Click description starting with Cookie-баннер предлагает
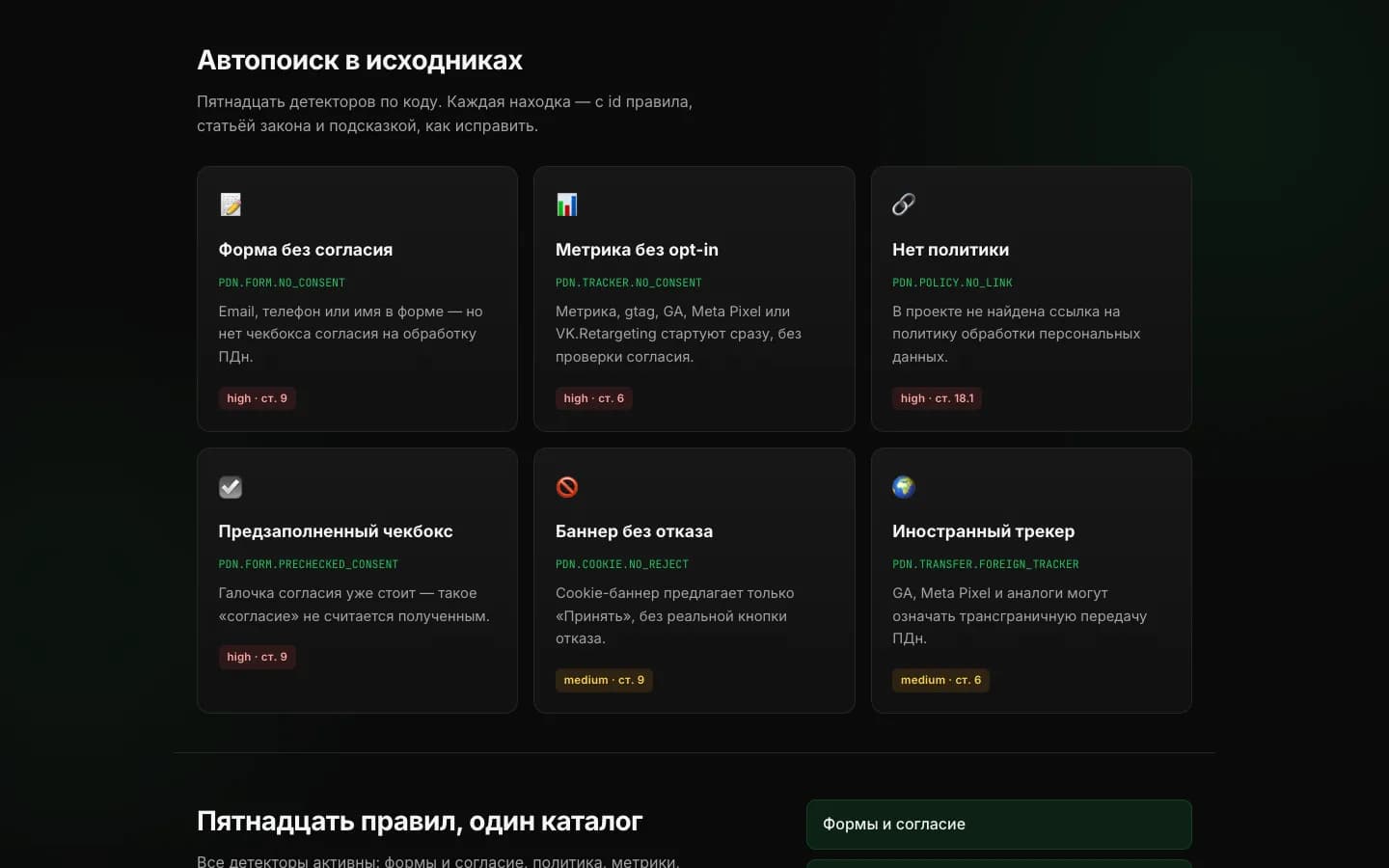The image size is (1389, 868). coord(675,615)
